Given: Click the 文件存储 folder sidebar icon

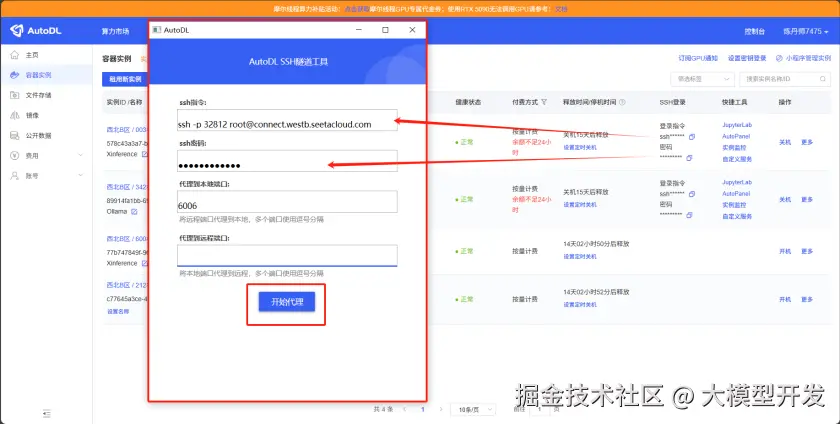Looking at the screenshot, I should pos(14,95).
